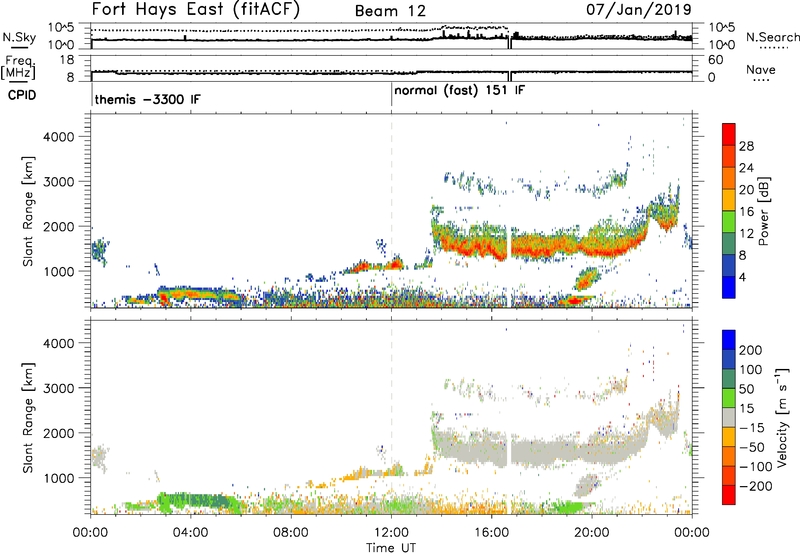Click the '20:00' time tick label
Screen dimensions: 800x554
tap(592, 533)
